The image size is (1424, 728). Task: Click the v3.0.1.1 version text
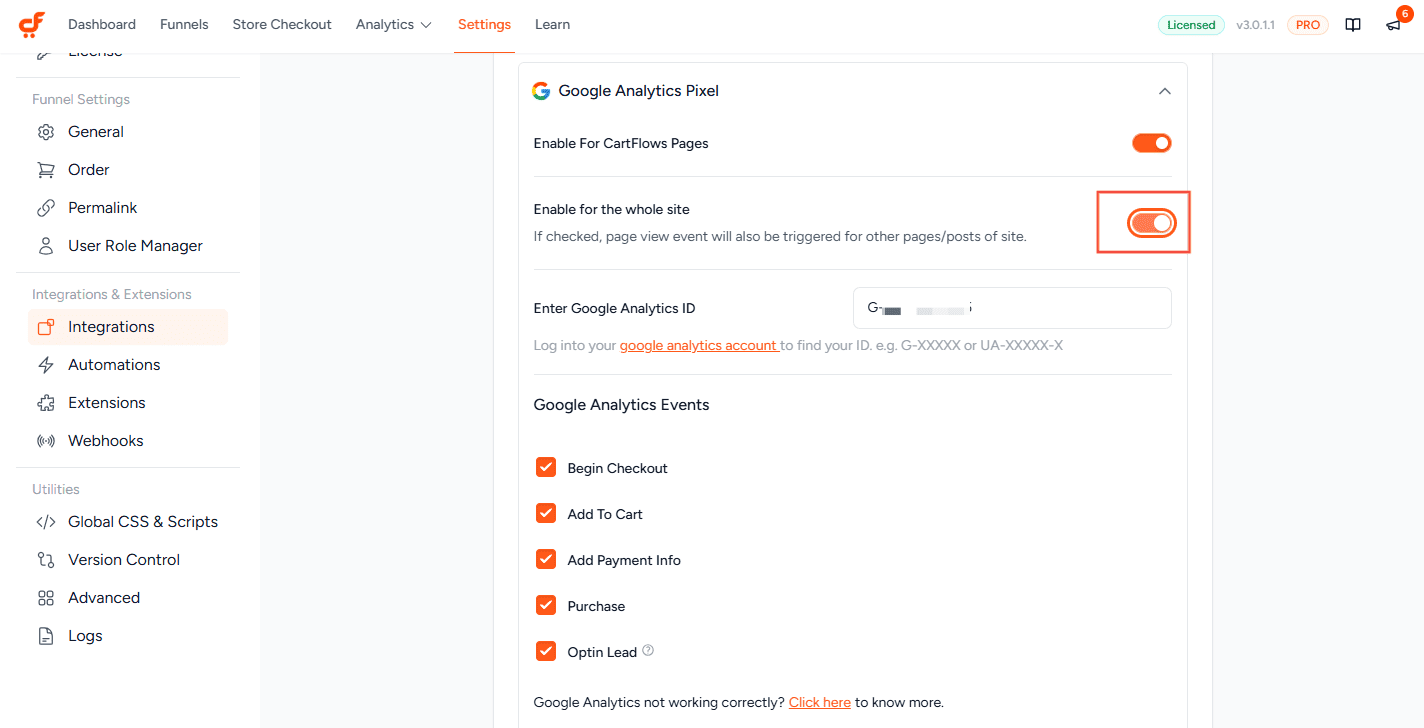1255,25
